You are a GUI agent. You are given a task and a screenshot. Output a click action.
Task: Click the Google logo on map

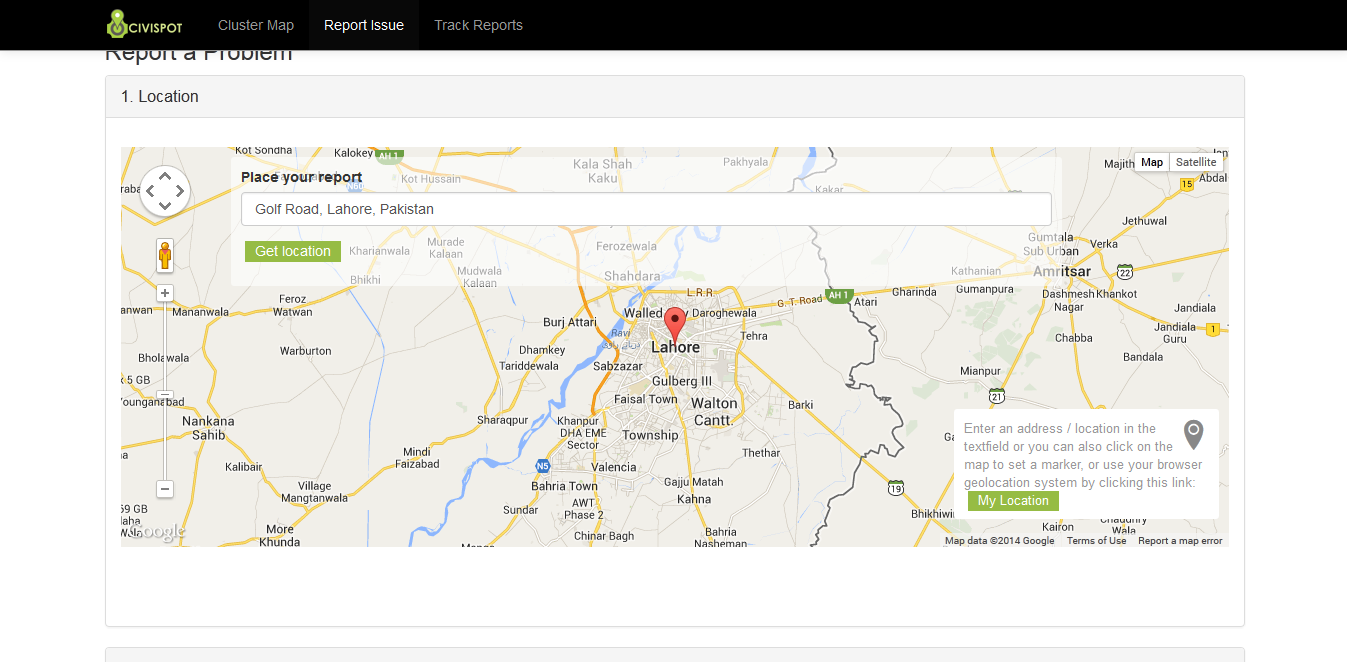(155, 532)
